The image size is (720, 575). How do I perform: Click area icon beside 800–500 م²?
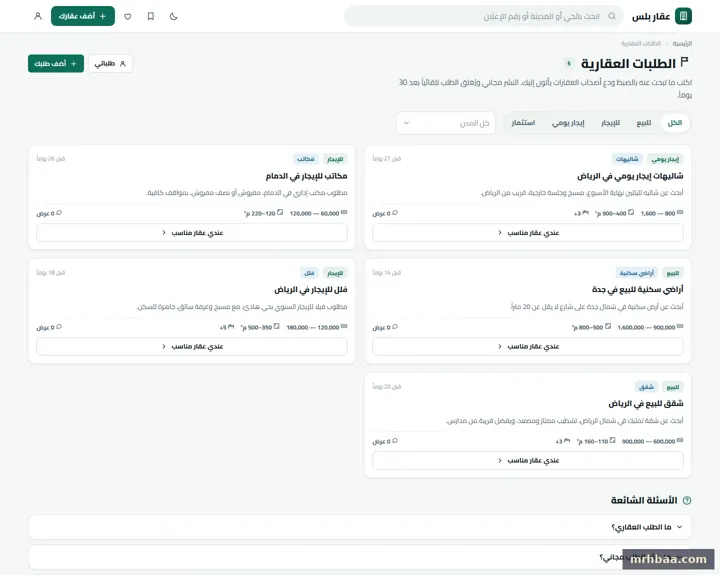pyautogui.click(x=608, y=326)
